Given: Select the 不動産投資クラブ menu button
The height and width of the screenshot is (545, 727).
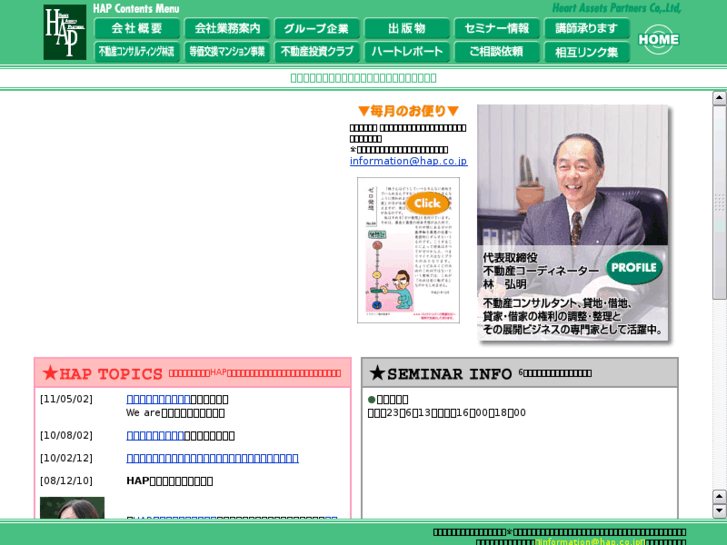Looking at the screenshot, I should [317, 51].
